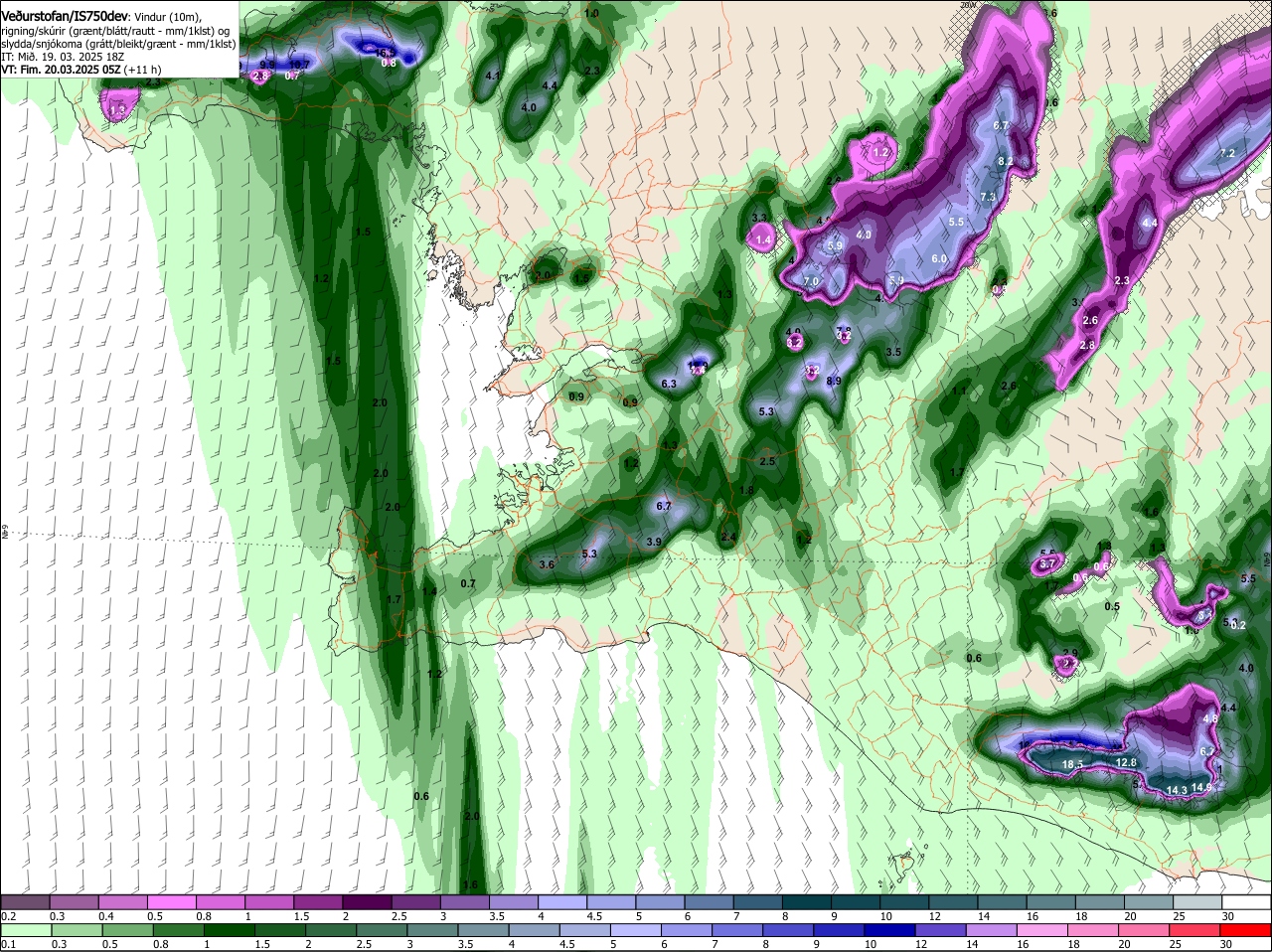Click the 7.2 value in the northeast band
This screenshot has width=1272, height=952.
1227,153
